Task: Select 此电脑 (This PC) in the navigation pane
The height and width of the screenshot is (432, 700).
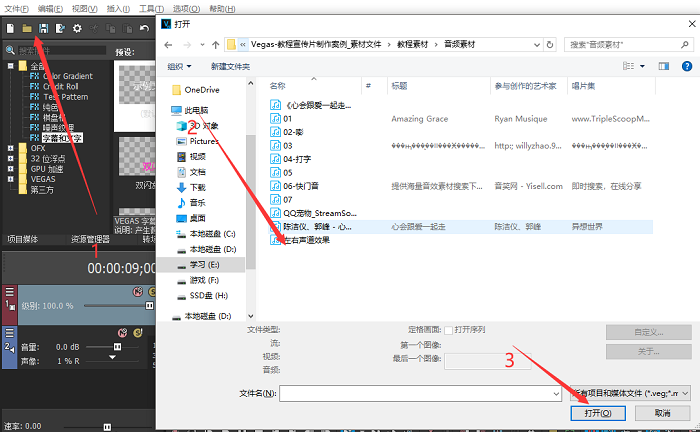Action: (190, 110)
